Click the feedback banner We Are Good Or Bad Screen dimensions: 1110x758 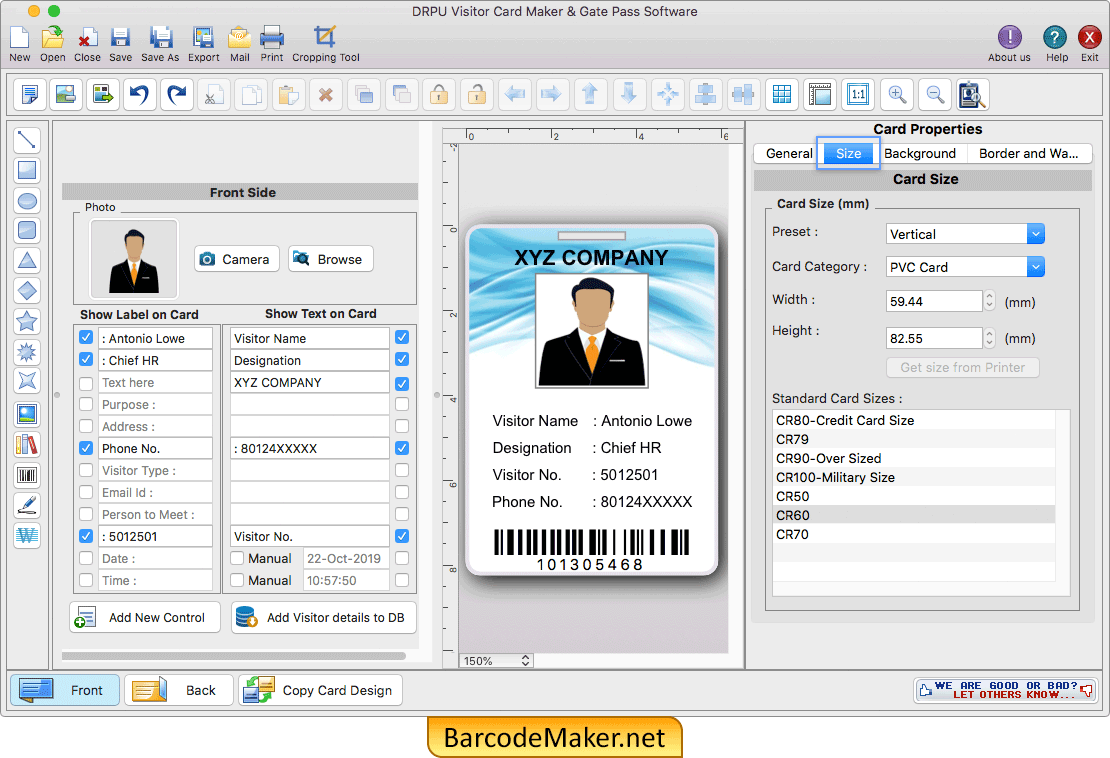[1005, 689]
